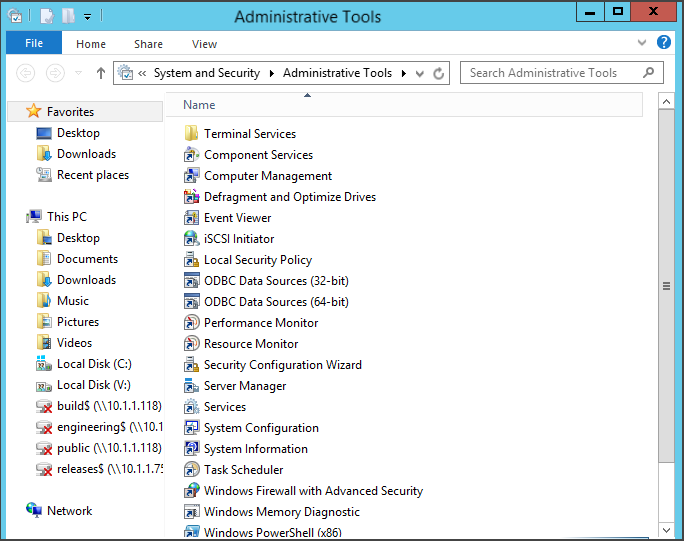This screenshot has width=684, height=541.
Task: Click the blue Help question mark icon
Action: [x=663, y=42]
